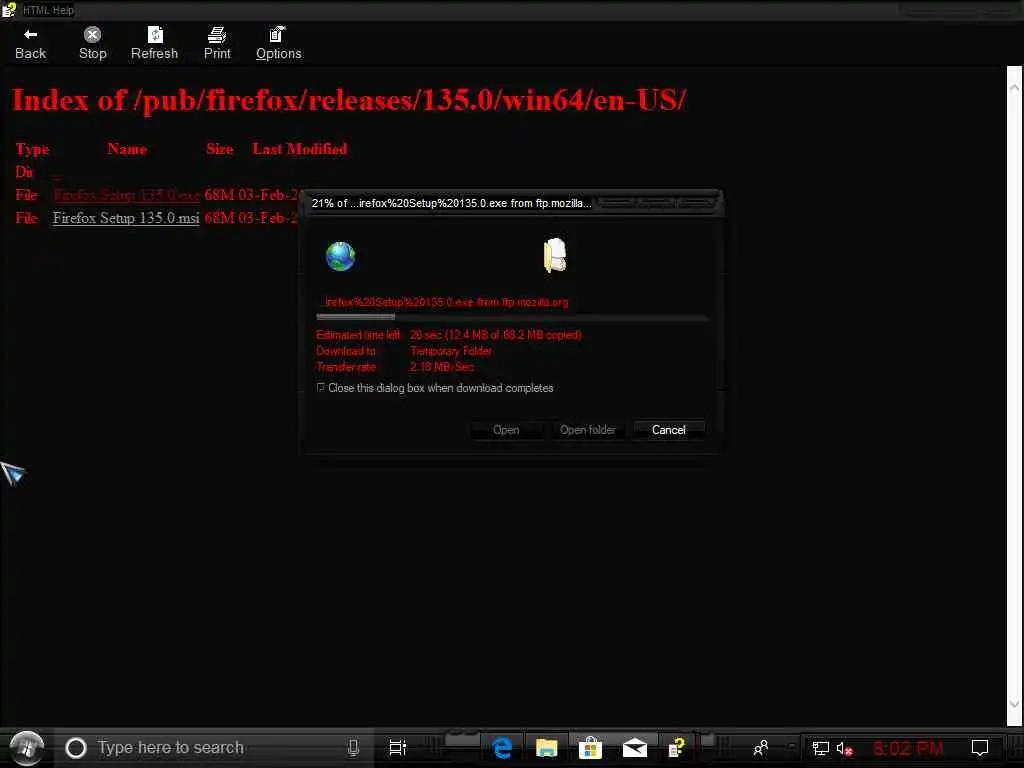Click the 'Type' column header
The height and width of the screenshot is (768, 1024).
[x=32, y=150]
